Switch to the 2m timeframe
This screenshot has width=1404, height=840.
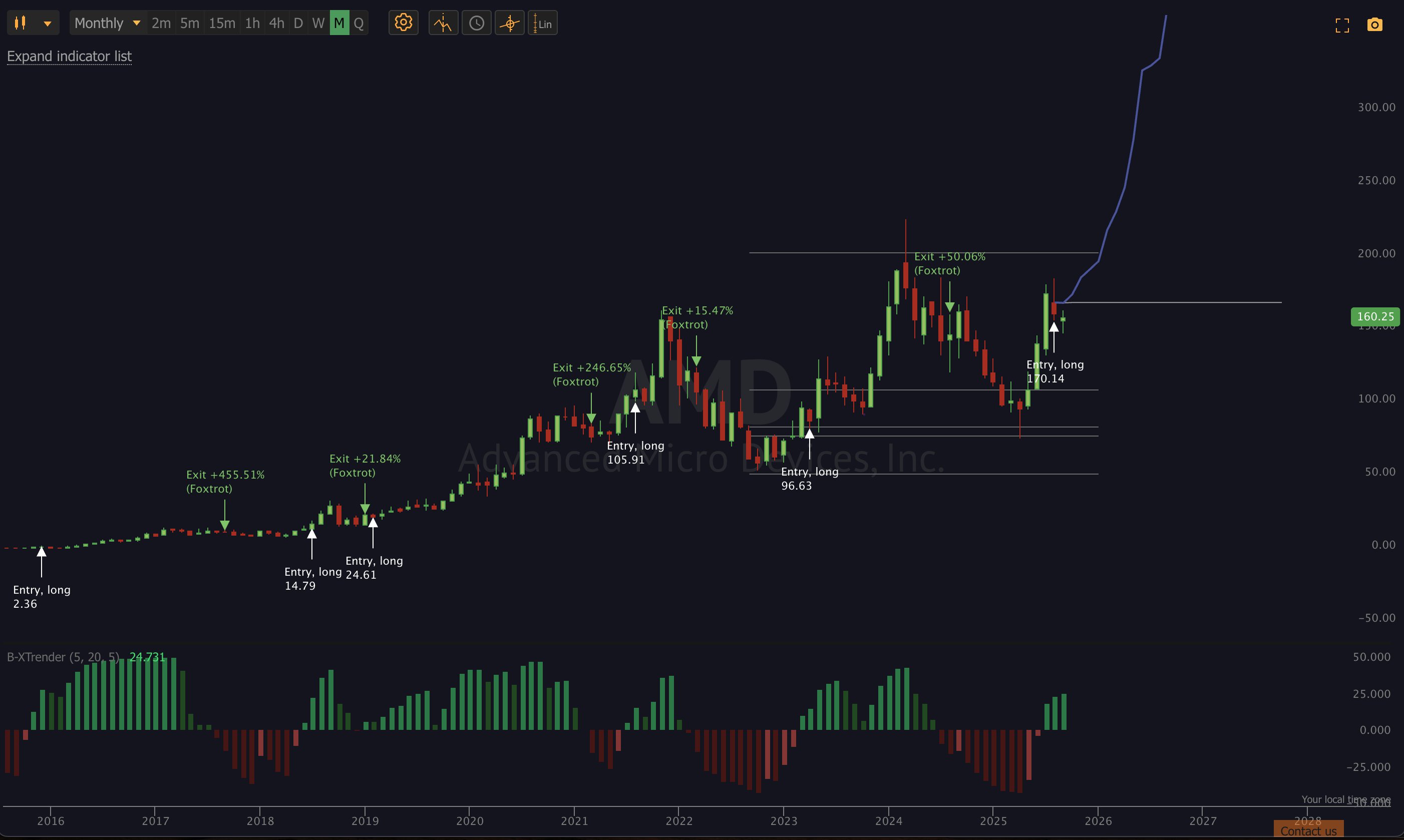coord(161,23)
